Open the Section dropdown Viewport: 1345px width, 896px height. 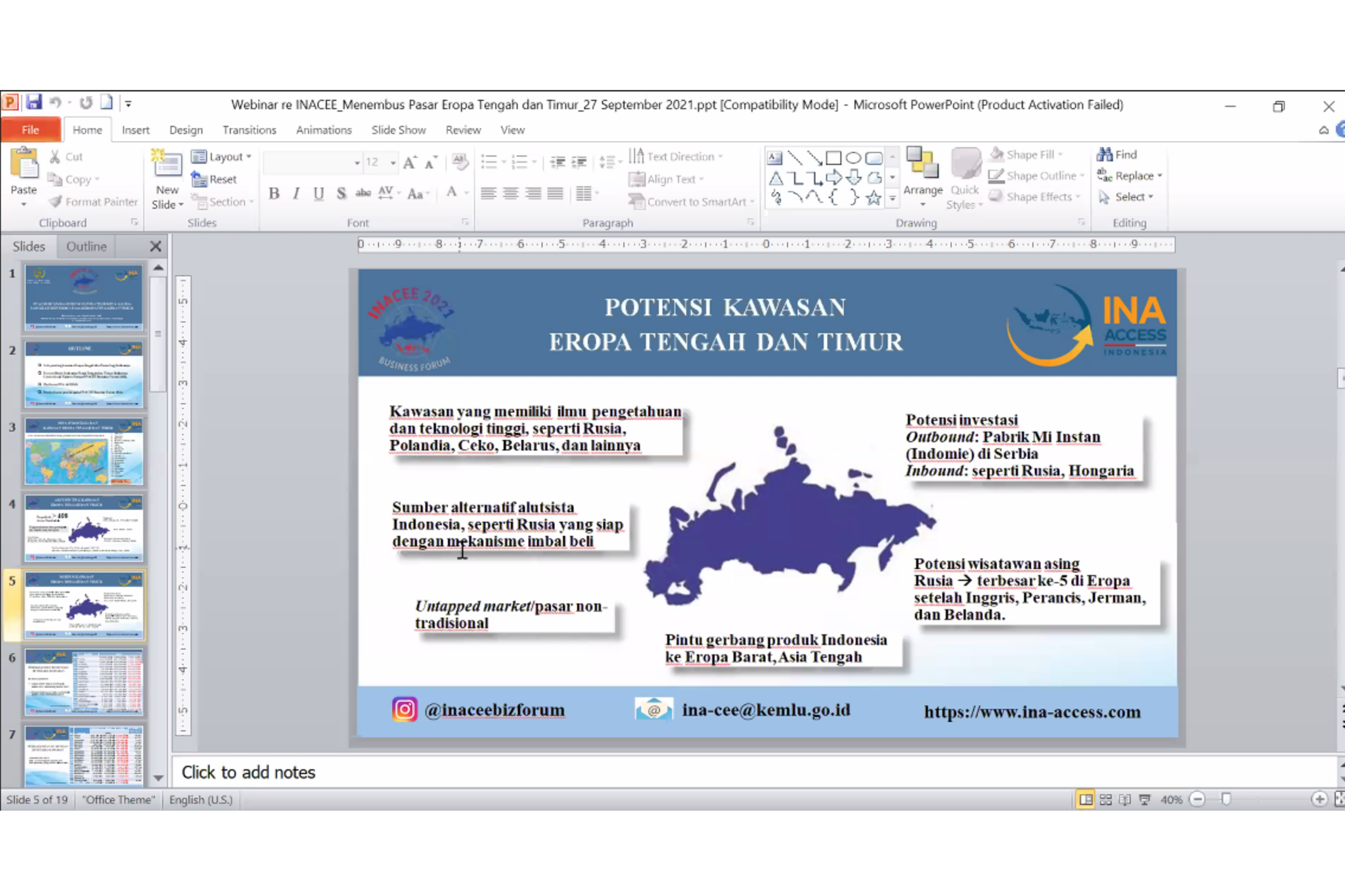[x=222, y=202]
